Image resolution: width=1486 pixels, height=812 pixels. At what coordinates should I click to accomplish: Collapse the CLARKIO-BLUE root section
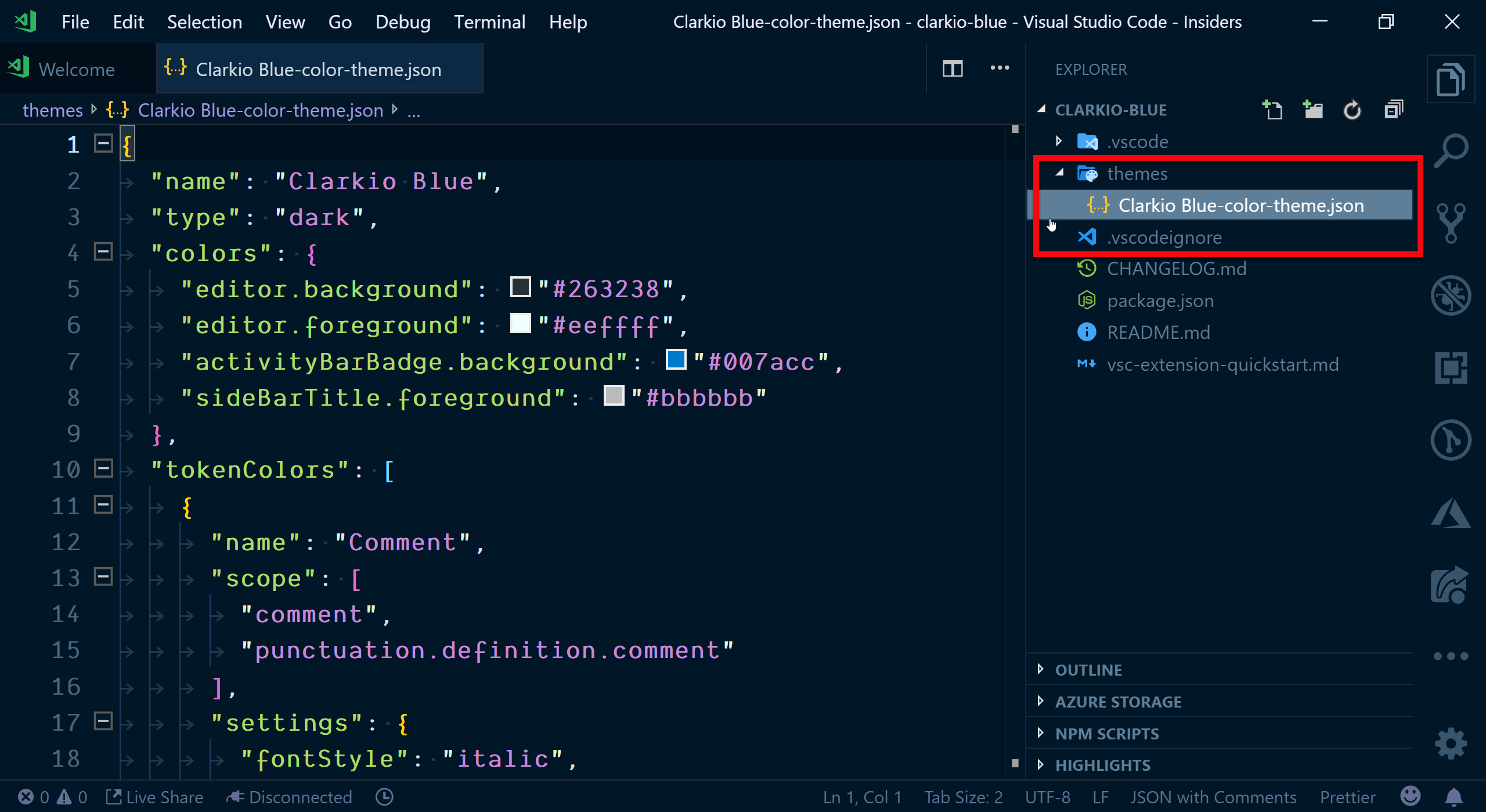click(1041, 109)
